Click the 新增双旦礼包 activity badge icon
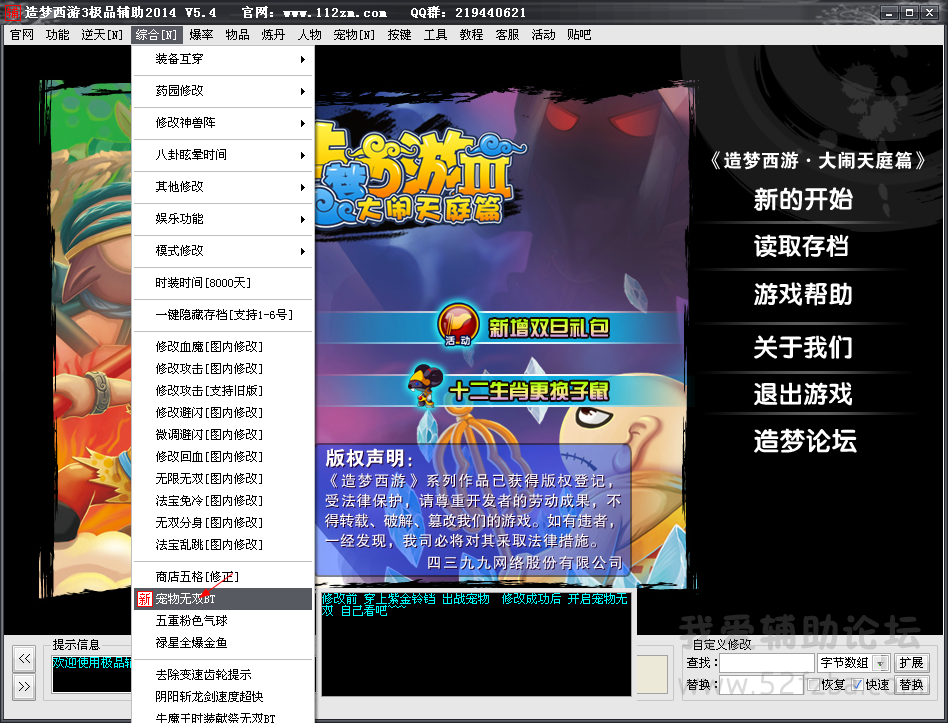948x723 pixels. [x=459, y=326]
